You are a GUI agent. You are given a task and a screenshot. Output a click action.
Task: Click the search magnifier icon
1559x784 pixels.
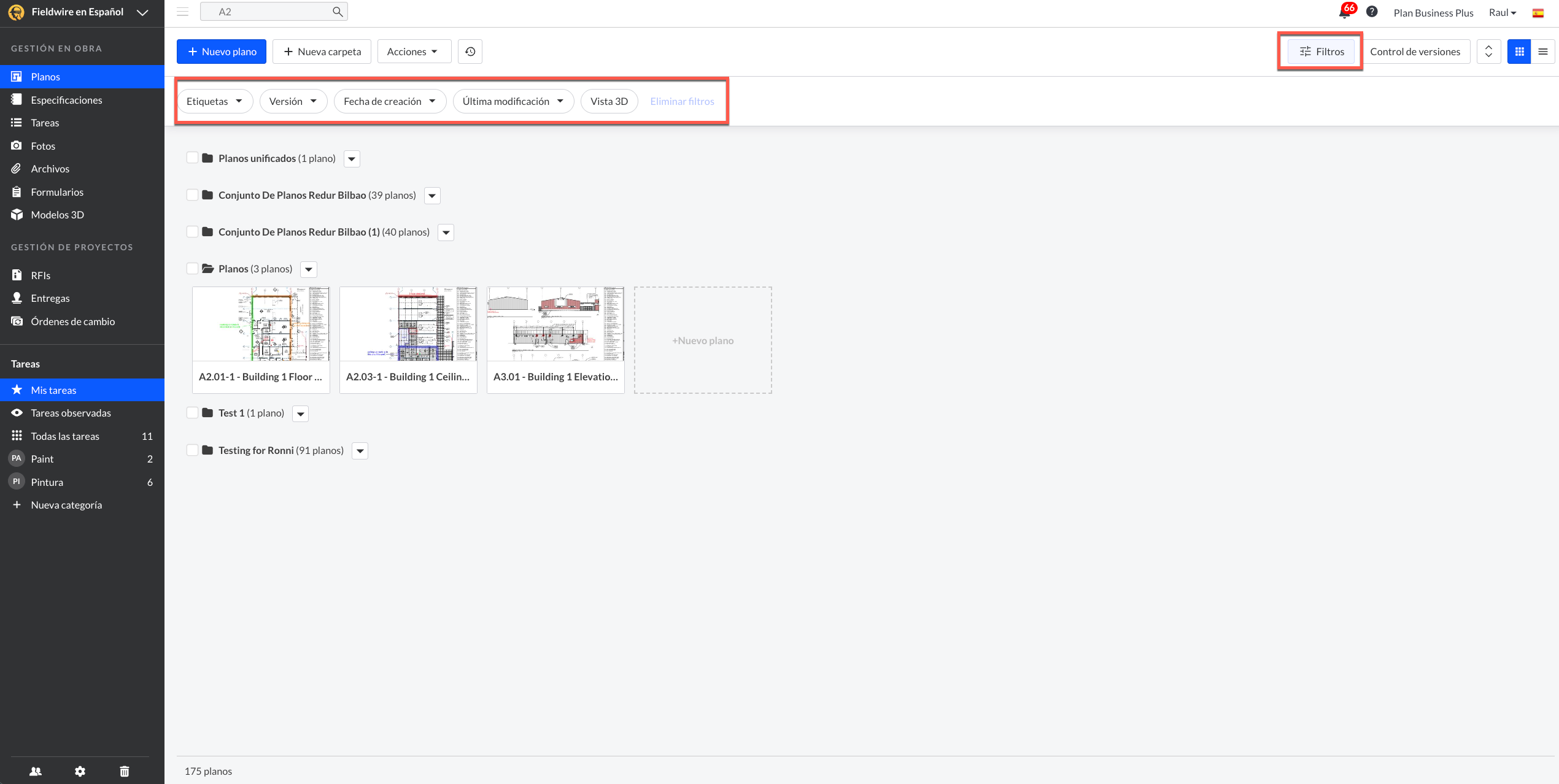338,12
